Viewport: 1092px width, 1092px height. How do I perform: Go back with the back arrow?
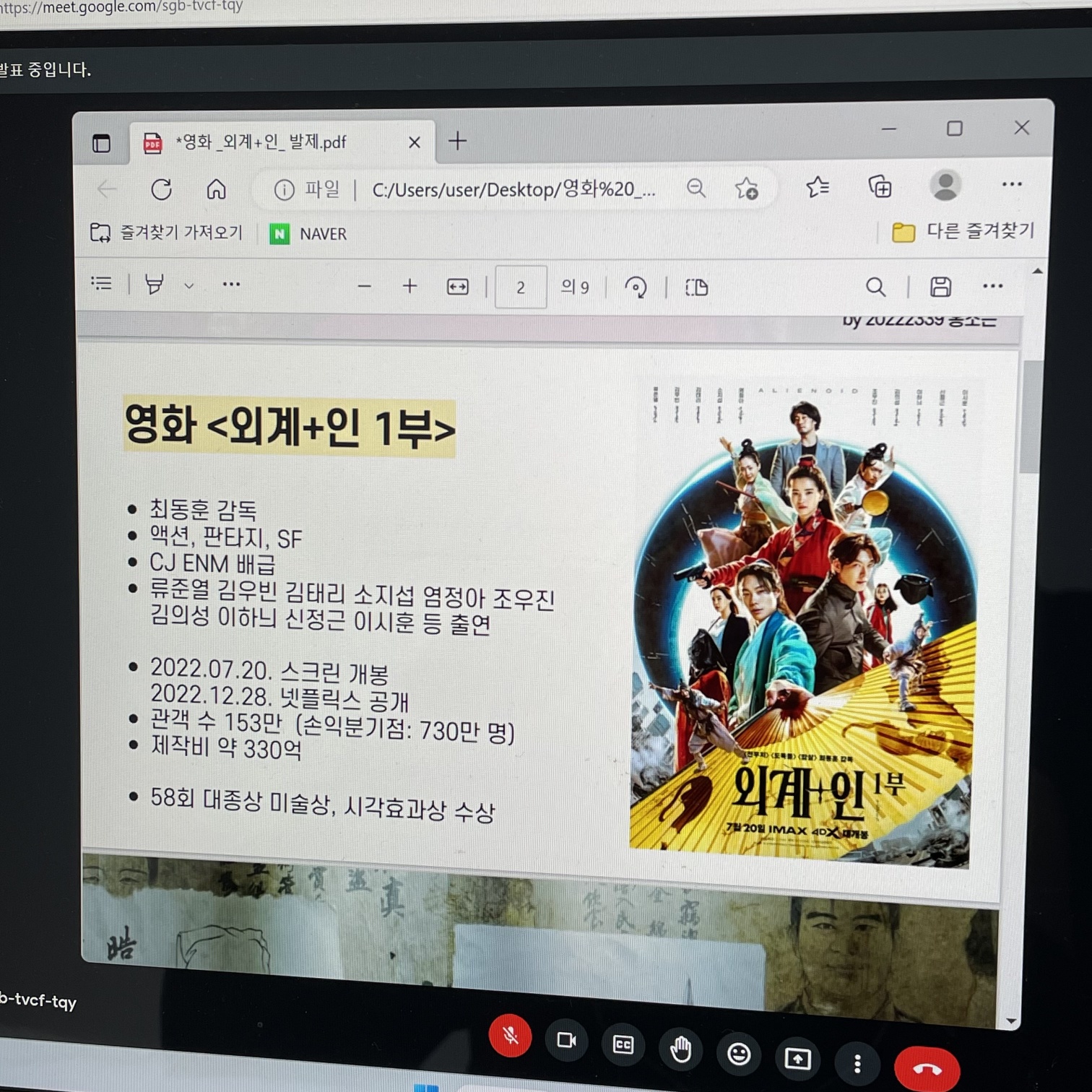pyautogui.click(x=107, y=189)
